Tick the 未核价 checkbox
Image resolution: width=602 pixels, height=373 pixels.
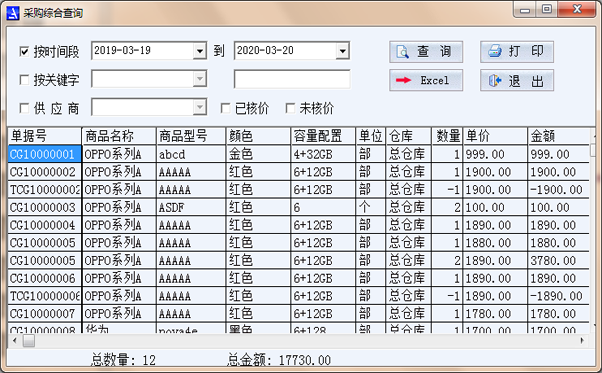291,108
